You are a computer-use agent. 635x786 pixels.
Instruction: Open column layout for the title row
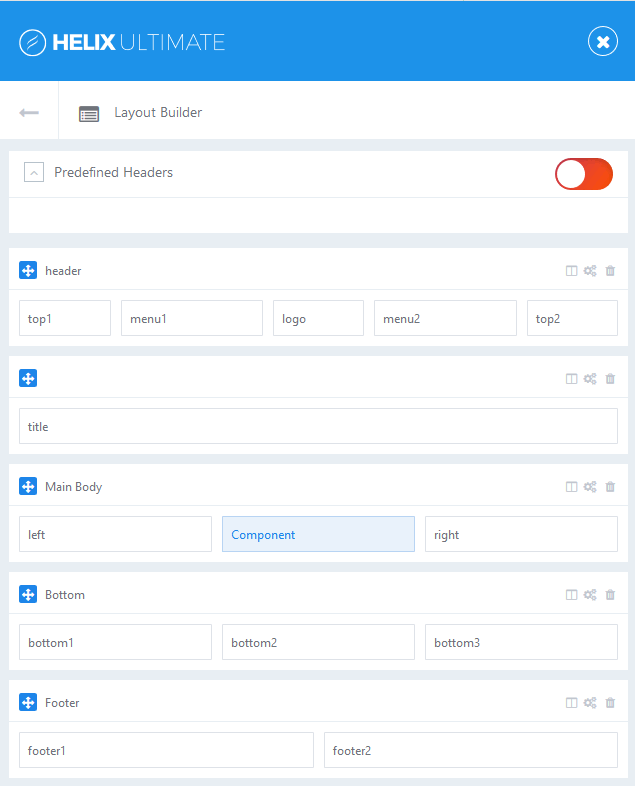click(x=571, y=379)
